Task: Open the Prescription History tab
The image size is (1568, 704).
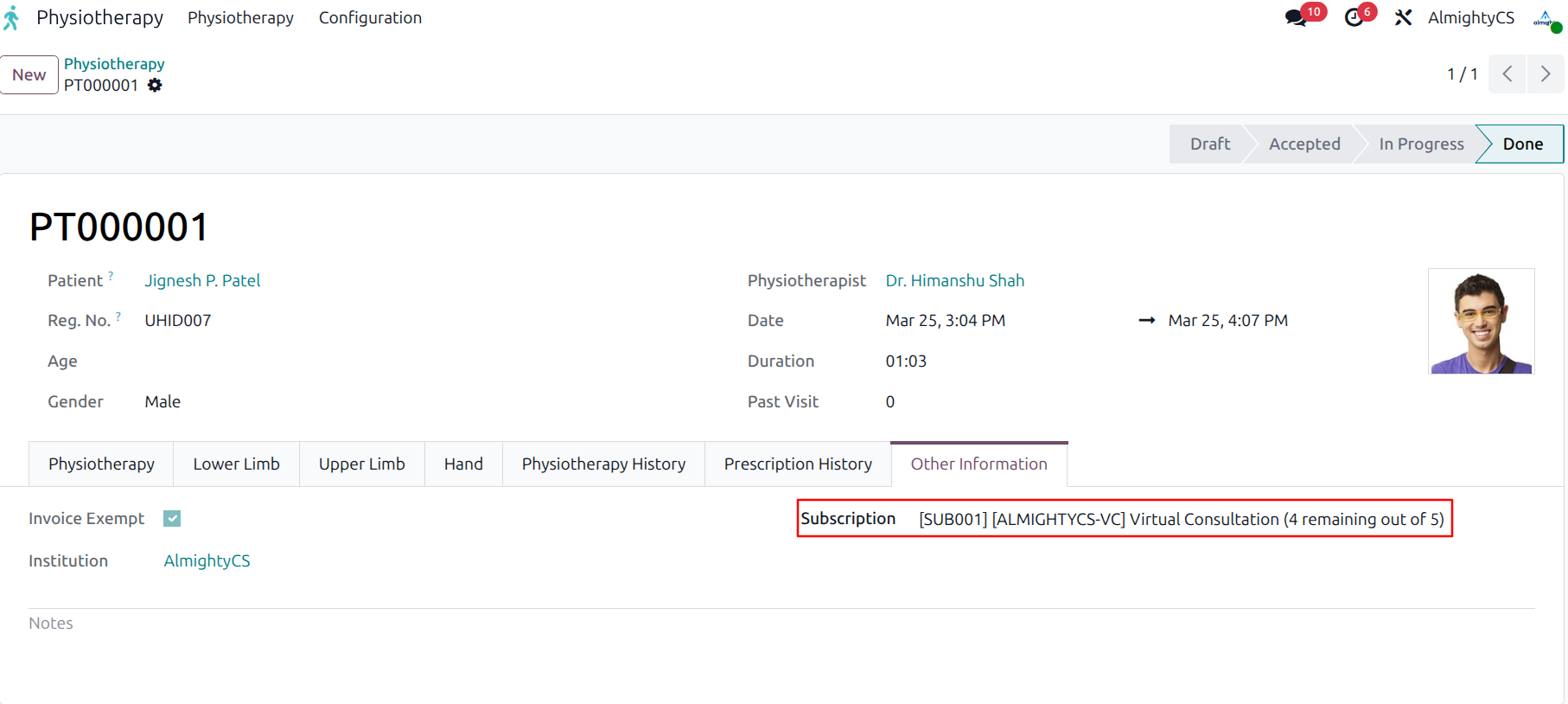Action: click(x=798, y=464)
